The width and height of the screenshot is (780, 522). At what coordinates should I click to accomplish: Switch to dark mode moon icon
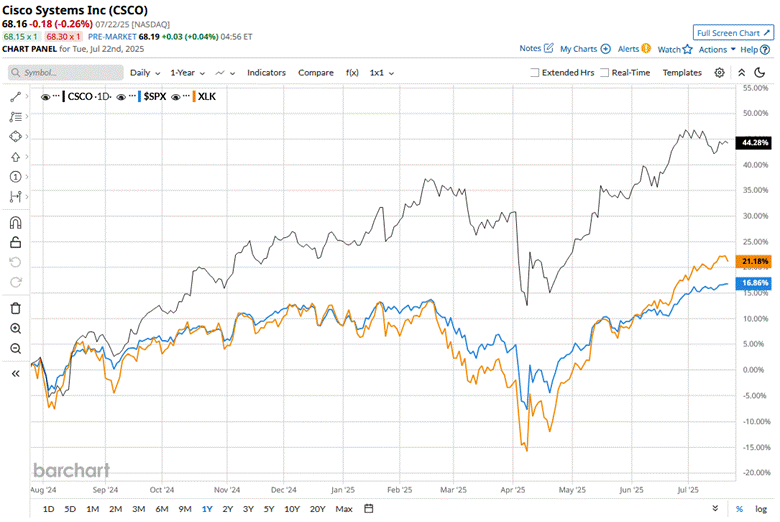pos(760,73)
